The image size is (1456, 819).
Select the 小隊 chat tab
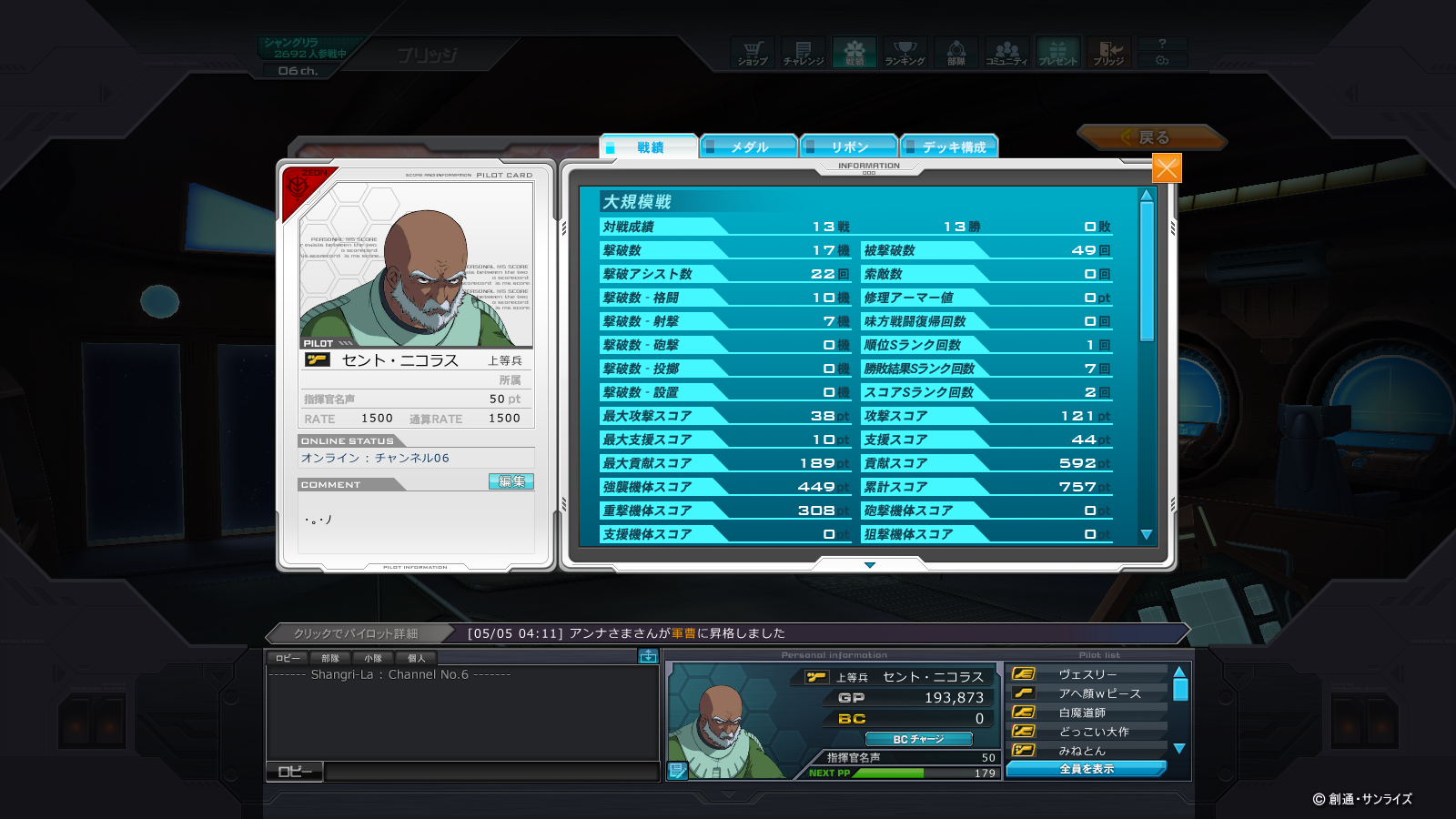point(373,658)
